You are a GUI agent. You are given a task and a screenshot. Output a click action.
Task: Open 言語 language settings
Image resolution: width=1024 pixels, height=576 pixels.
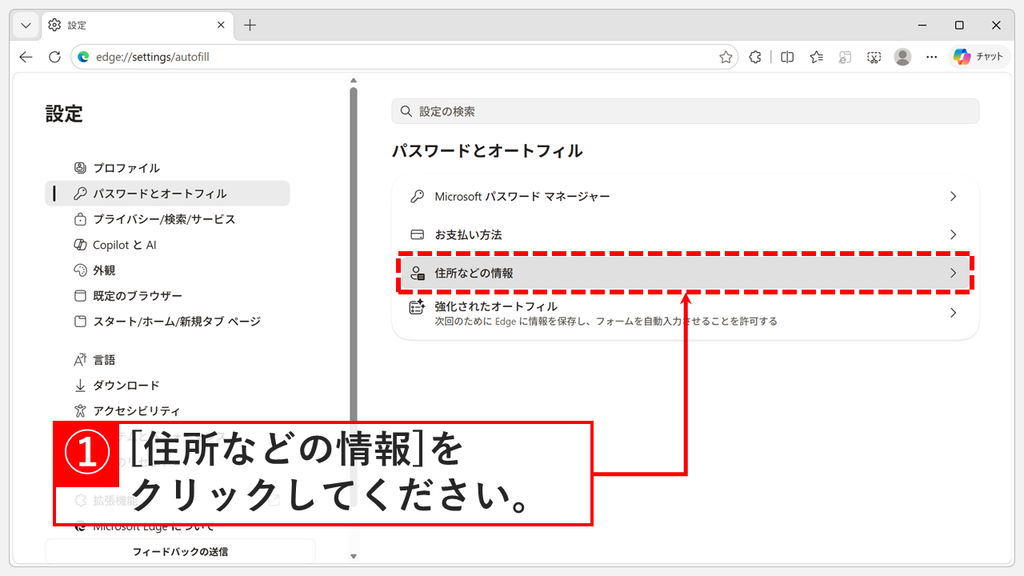click(x=167, y=359)
